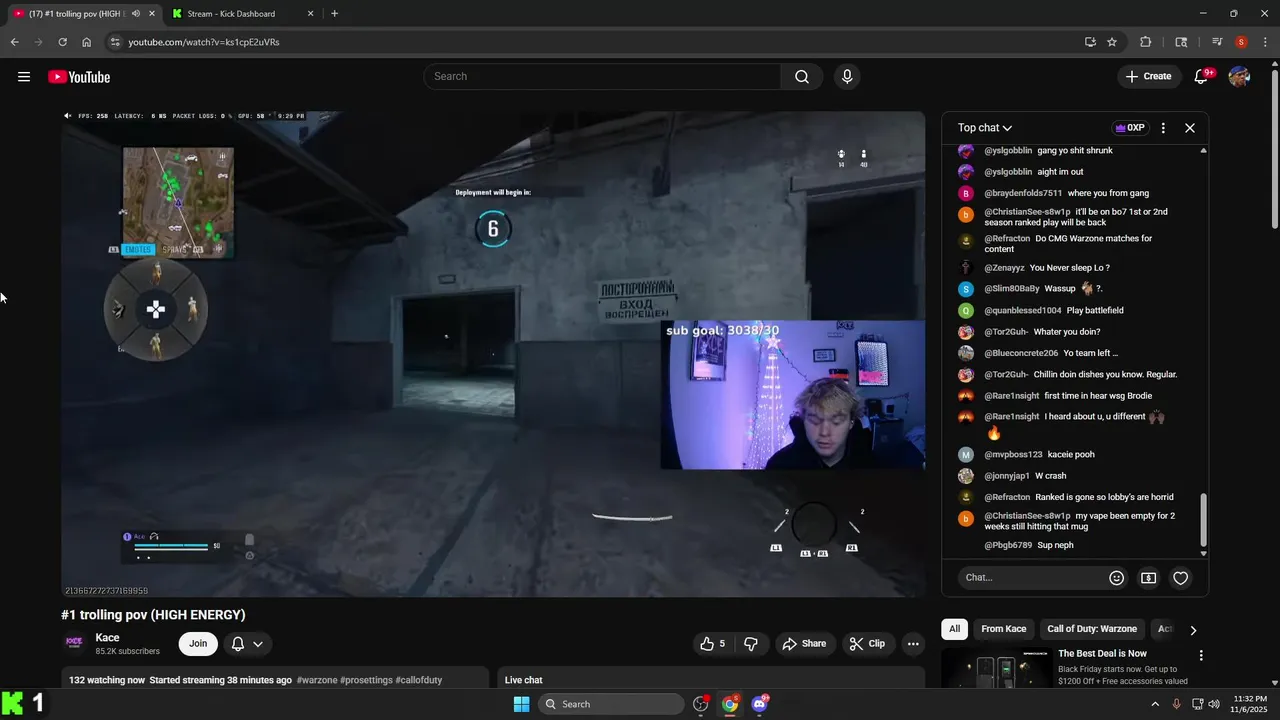The image size is (1280, 720).
Task: Click the browser address bar URL
Action: 204,42
